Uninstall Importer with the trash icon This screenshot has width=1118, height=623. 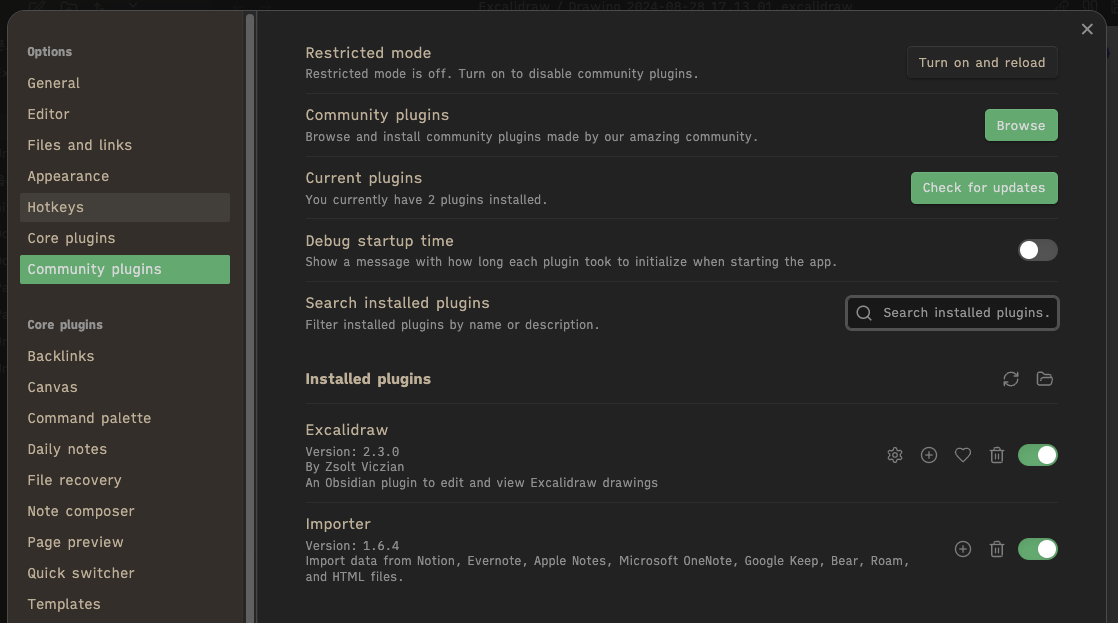click(997, 549)
